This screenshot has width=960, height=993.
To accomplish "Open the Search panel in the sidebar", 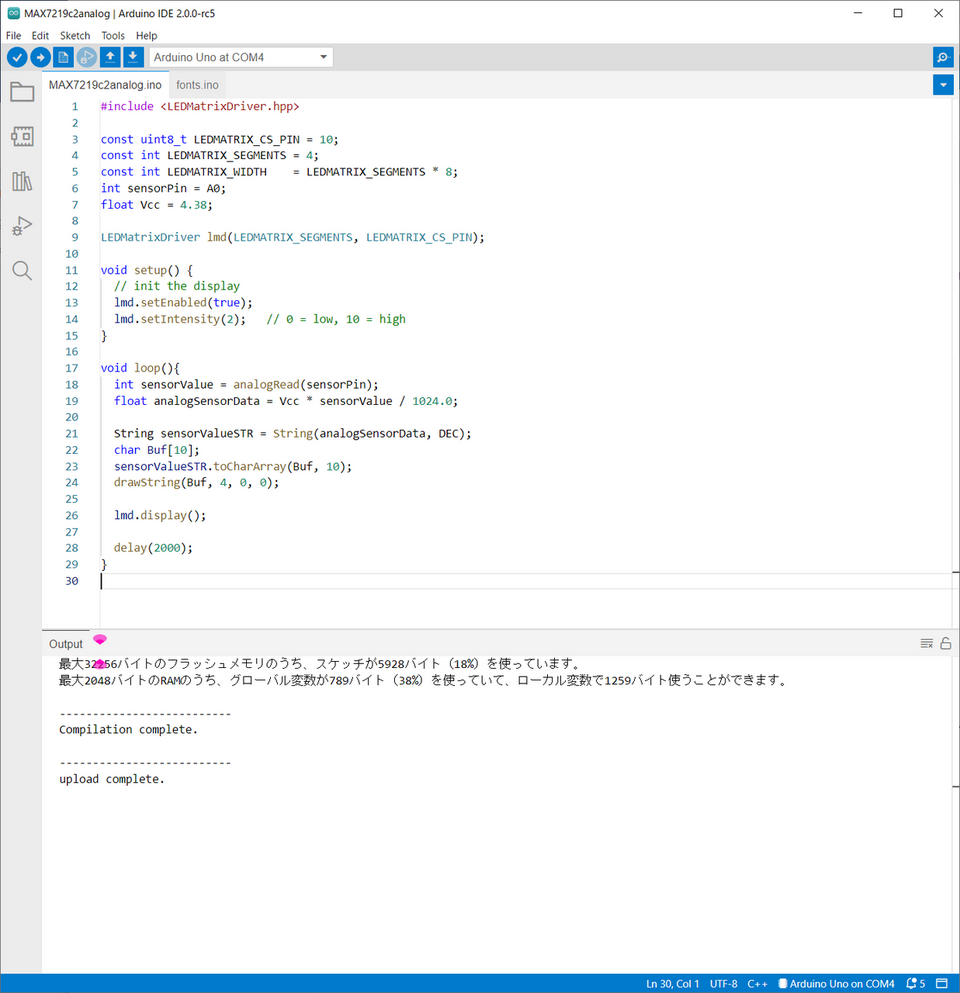I will pyautogui.click(x=22, y=271).
